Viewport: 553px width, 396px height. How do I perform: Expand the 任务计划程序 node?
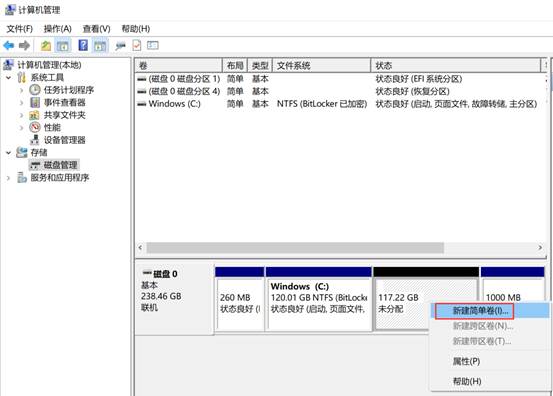(21, 90)
